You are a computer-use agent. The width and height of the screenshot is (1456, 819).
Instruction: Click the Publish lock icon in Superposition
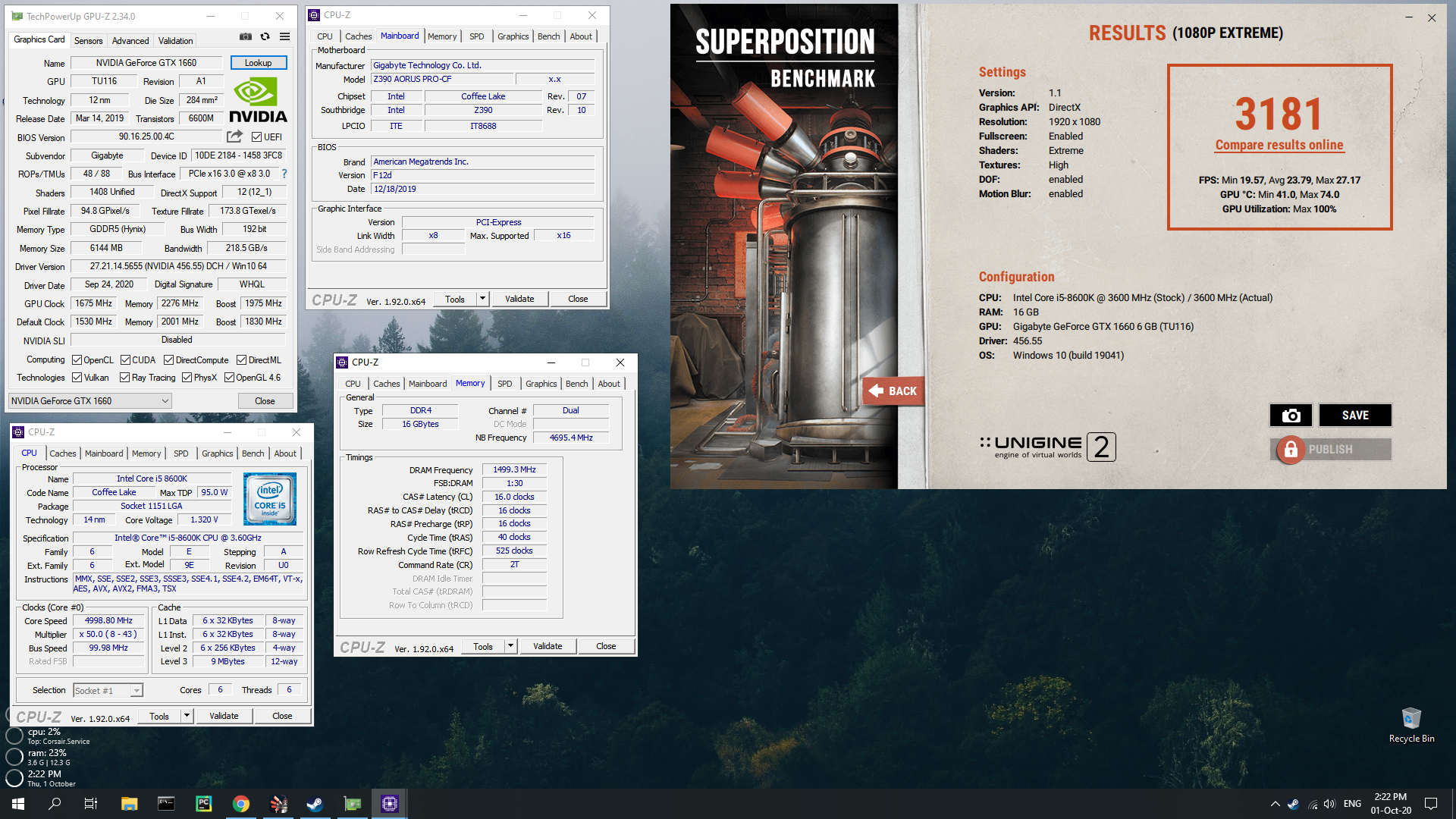1290,450
